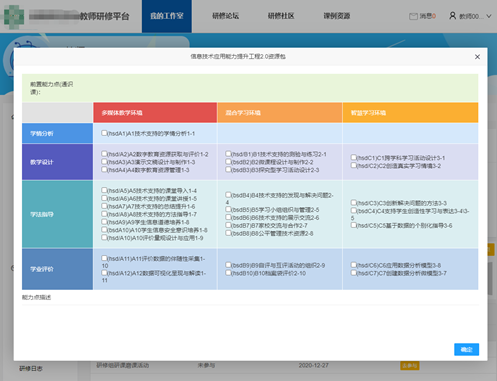This screenshot has height=381, width=497.
Task: Tick A12 数据可视化呈现与解读 checkbox
Action: (x=104, y=273)
